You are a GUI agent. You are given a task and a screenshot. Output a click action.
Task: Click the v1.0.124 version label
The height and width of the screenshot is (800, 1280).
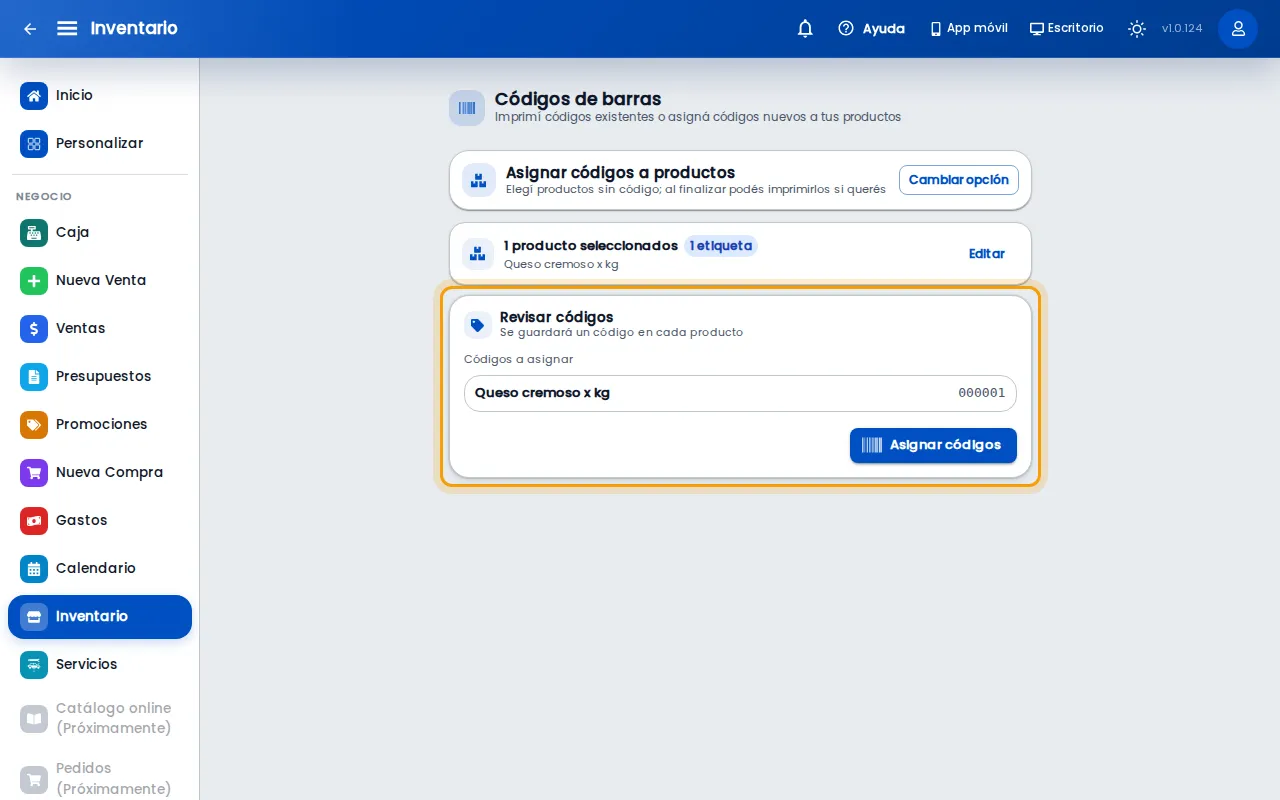click(x=1182, y=28)
